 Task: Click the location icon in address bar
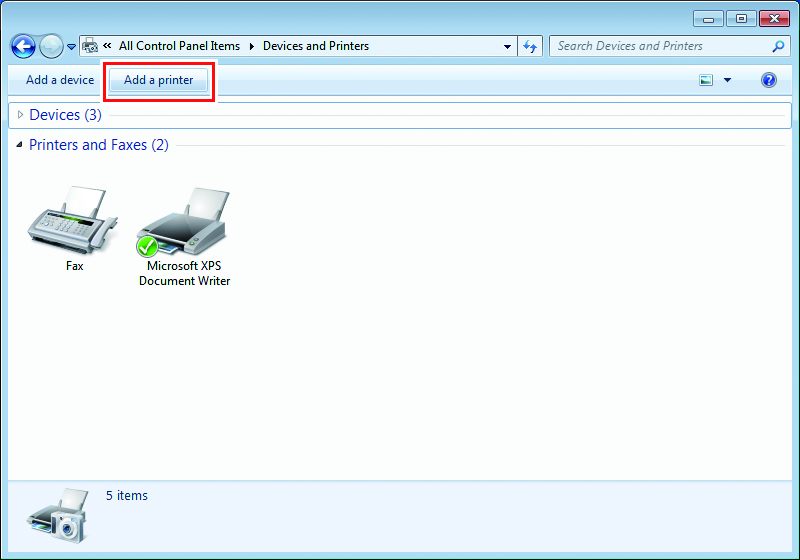pos(90,46)
